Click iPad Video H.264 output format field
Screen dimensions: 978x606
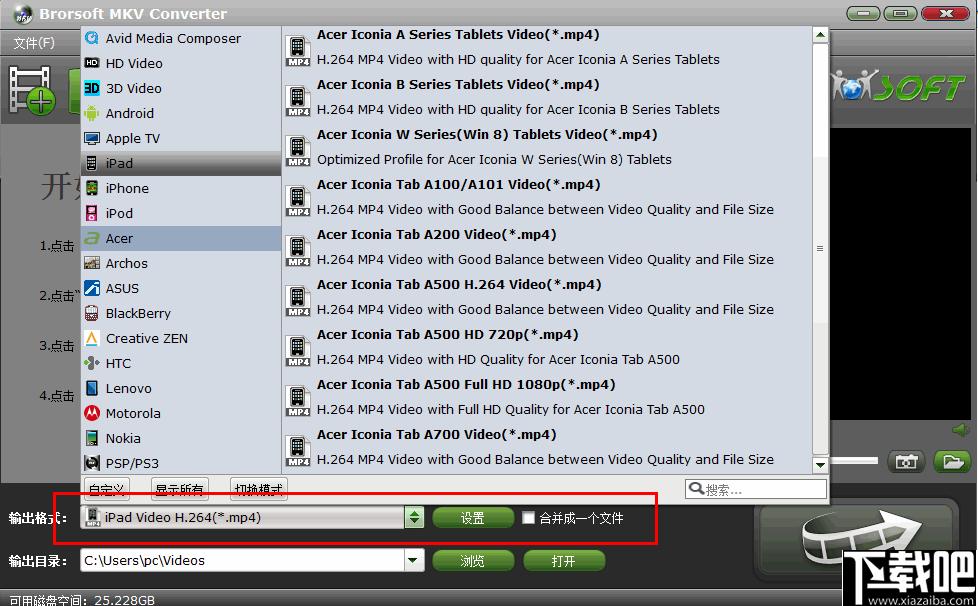tap(243, 517)
